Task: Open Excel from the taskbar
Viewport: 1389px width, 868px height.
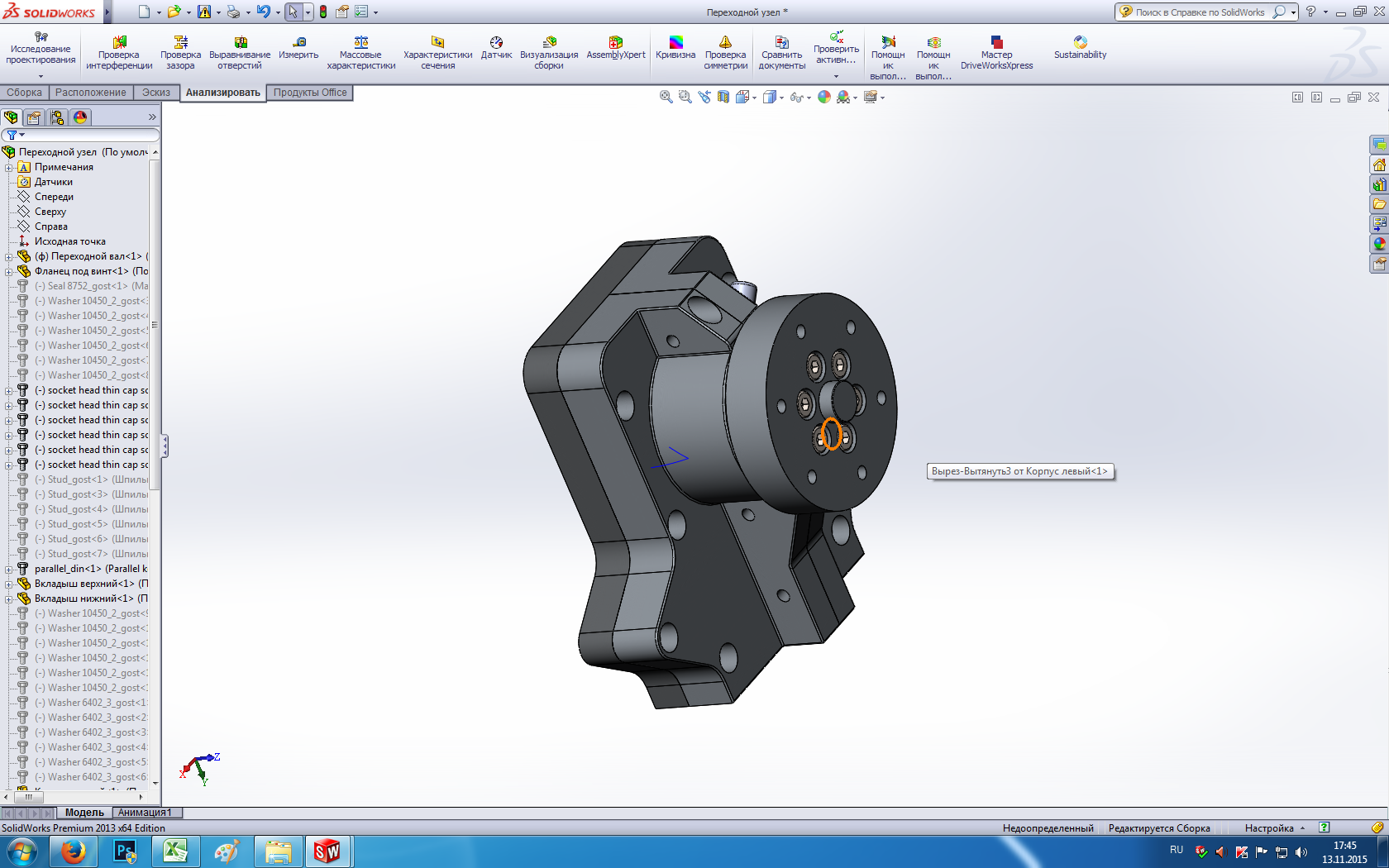Action: 175,851
